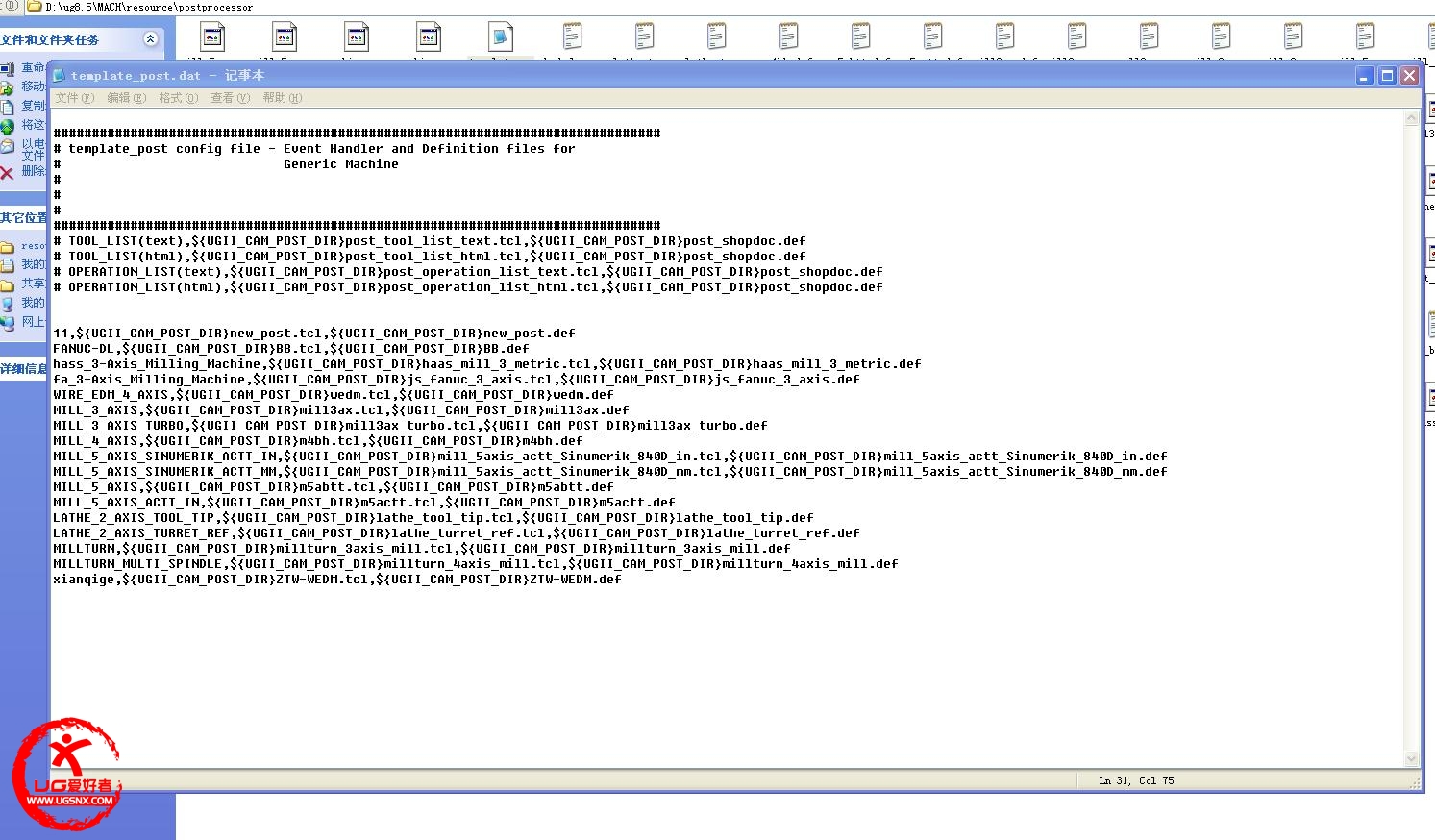Click the 'MILLTURN,' millturn_3axis_mill line
The height and width of the screenshot is (840, 1435).
(x=422, y=549)
